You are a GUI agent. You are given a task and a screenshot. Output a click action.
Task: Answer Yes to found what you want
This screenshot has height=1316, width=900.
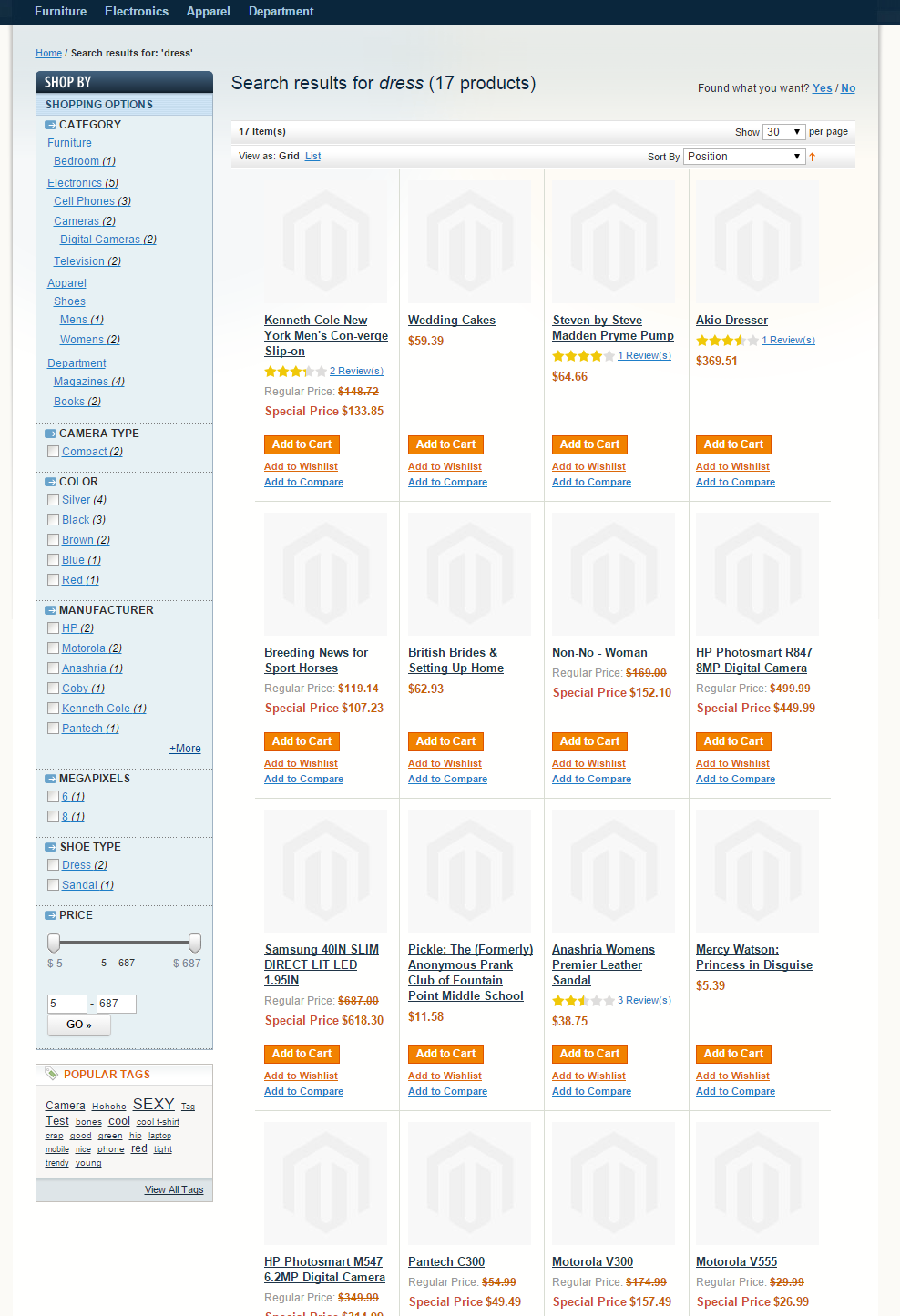pos(823,88)
